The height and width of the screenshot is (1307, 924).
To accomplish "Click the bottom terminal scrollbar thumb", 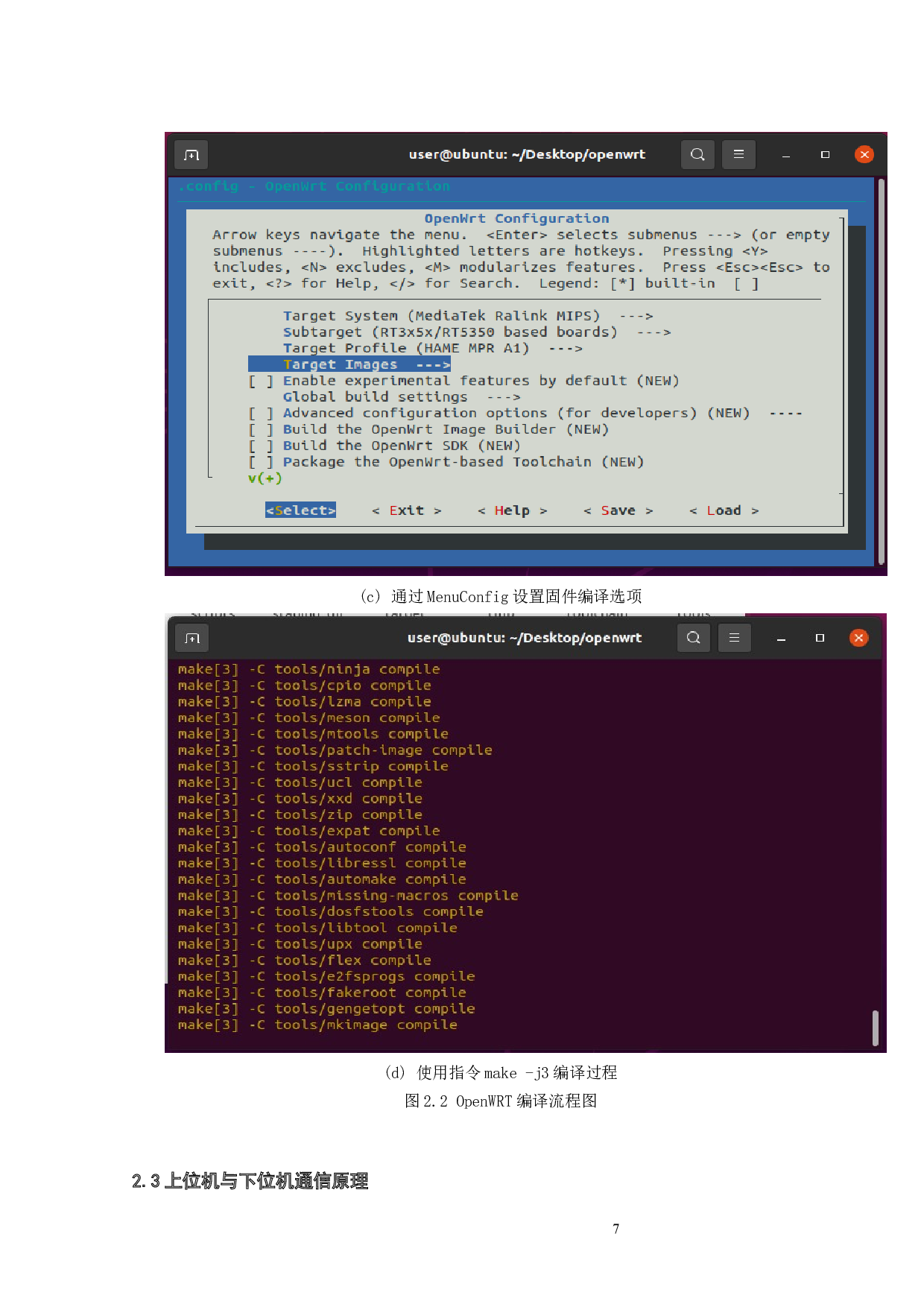I will coord(875,1028).
